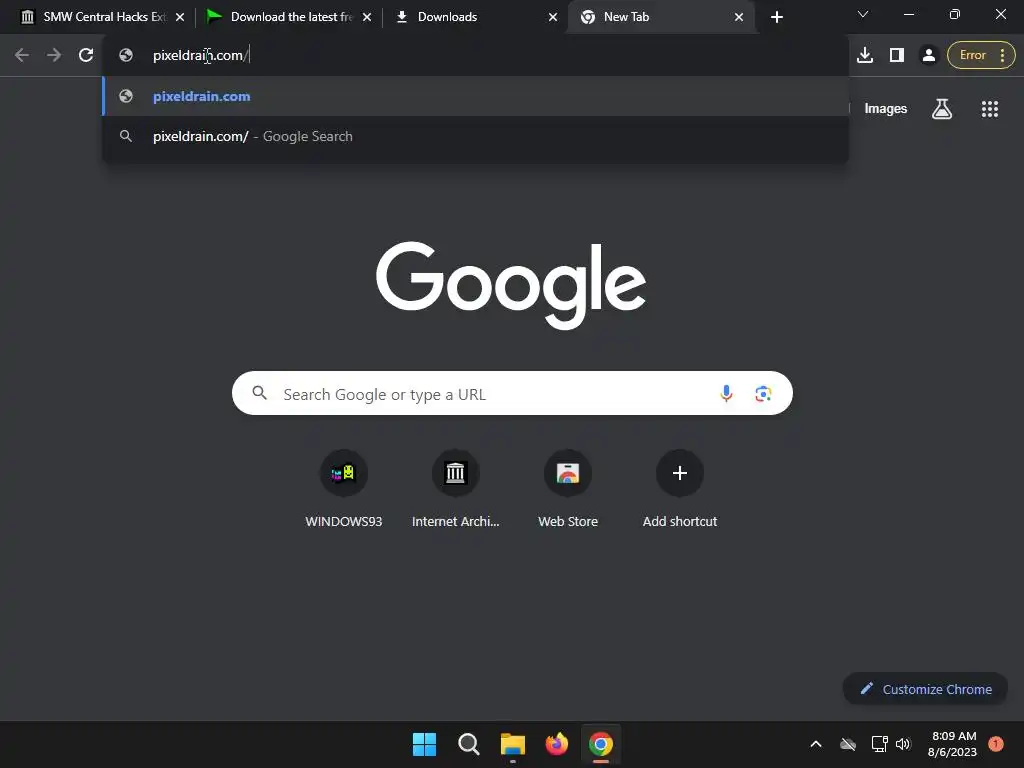Open the Chrome downloads icon in toolbar
The image size is (1024, 768).
point(865,56)
